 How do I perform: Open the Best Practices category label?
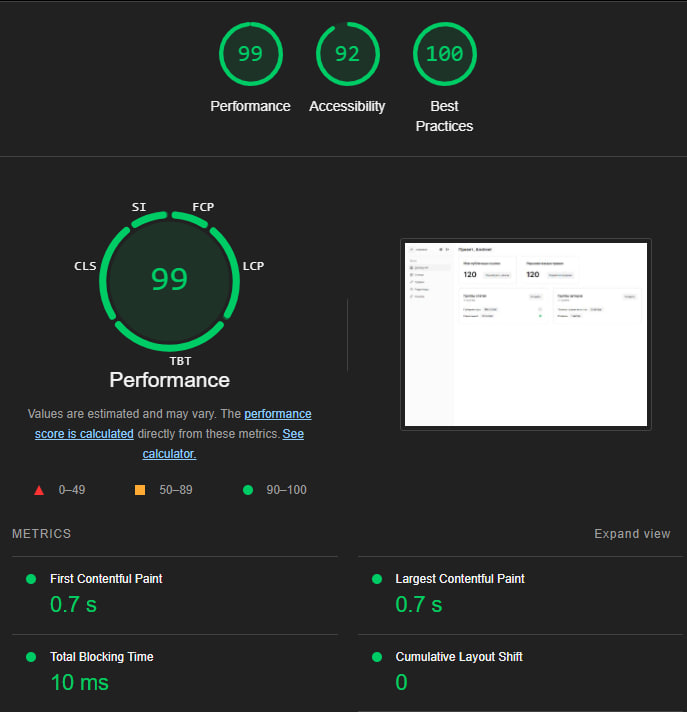tap(445, 116)
